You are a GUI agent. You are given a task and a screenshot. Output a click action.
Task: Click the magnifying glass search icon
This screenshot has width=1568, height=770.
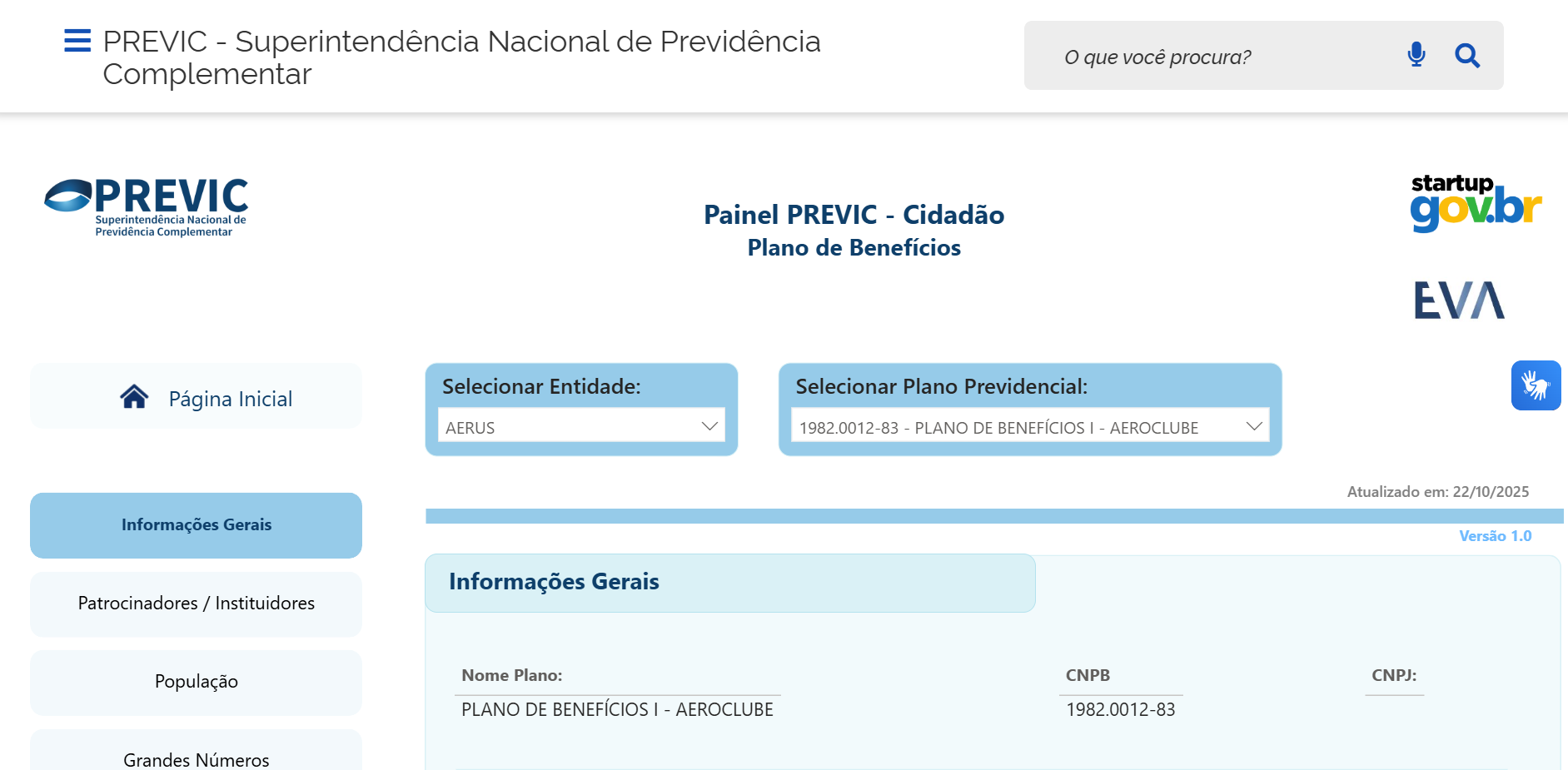pyautogui.click(x=1467, y=56)
